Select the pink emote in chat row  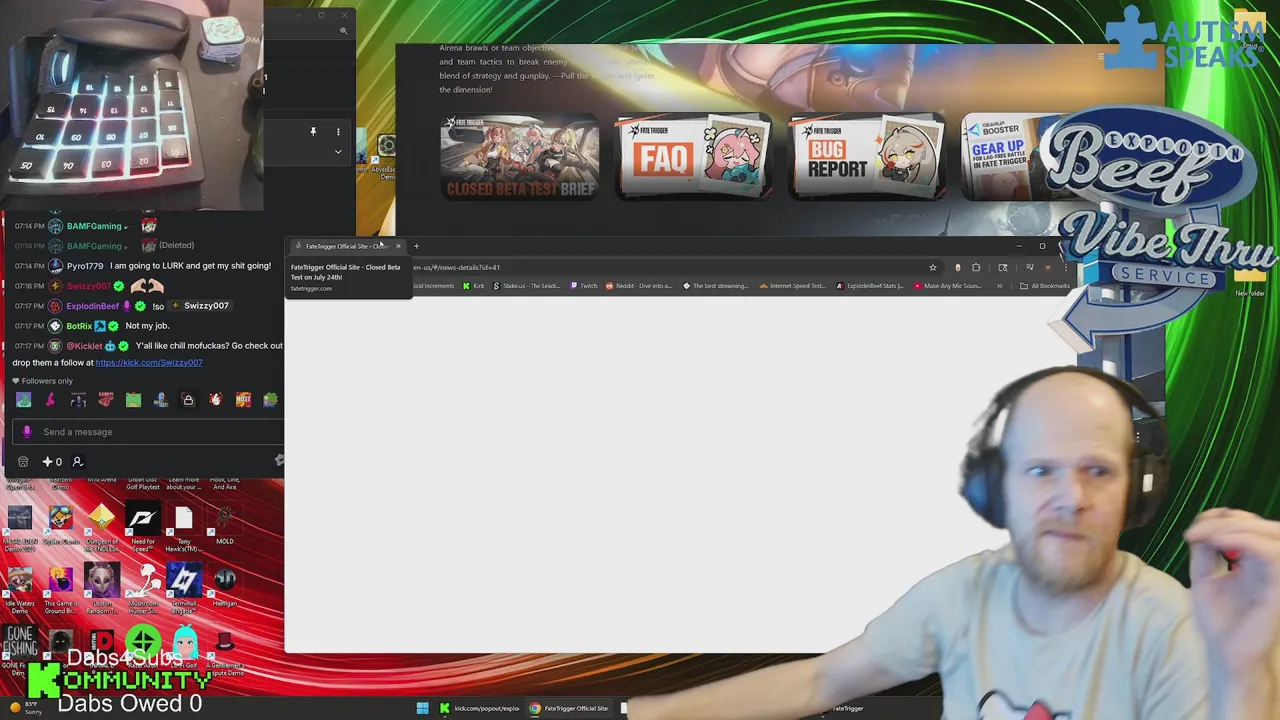click(51, 400)
